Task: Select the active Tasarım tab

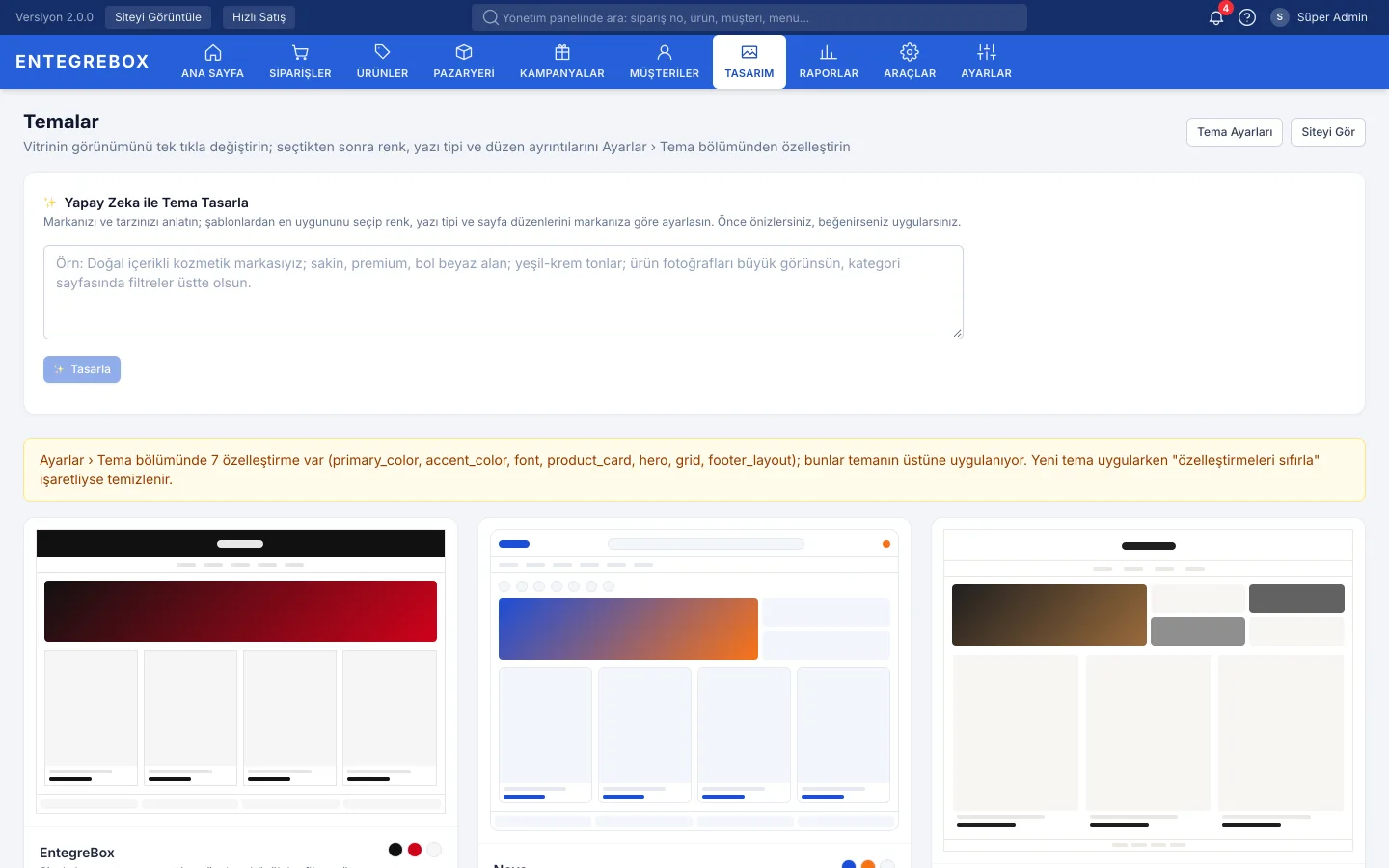Action: (749, 62)
